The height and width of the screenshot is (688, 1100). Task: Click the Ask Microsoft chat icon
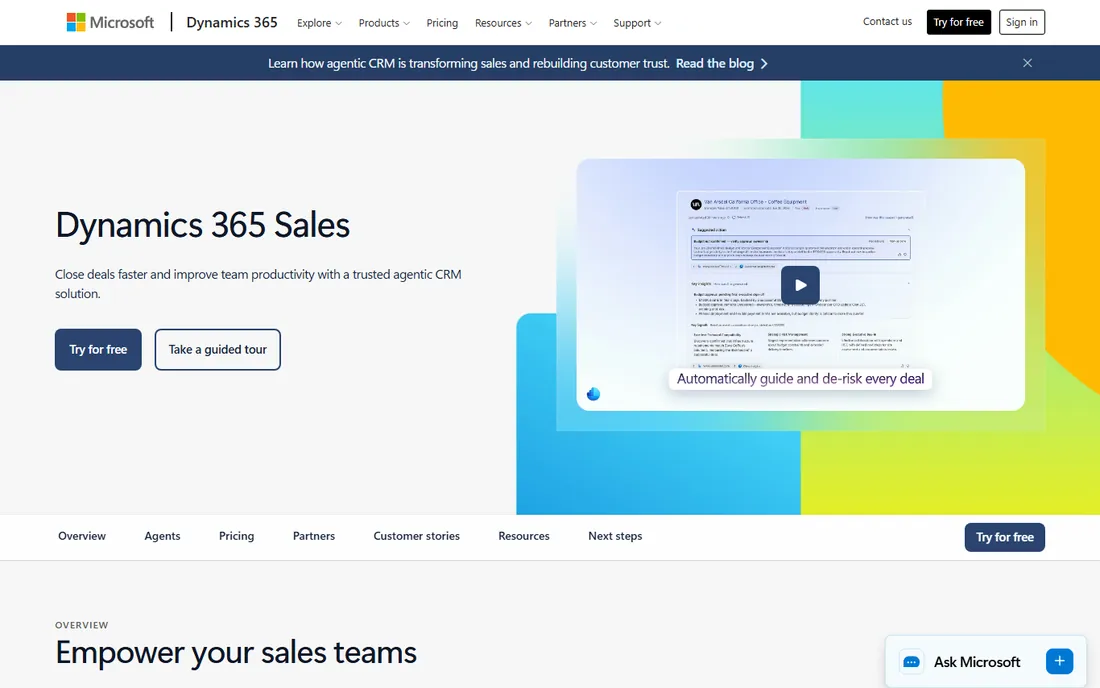point(911,662)
